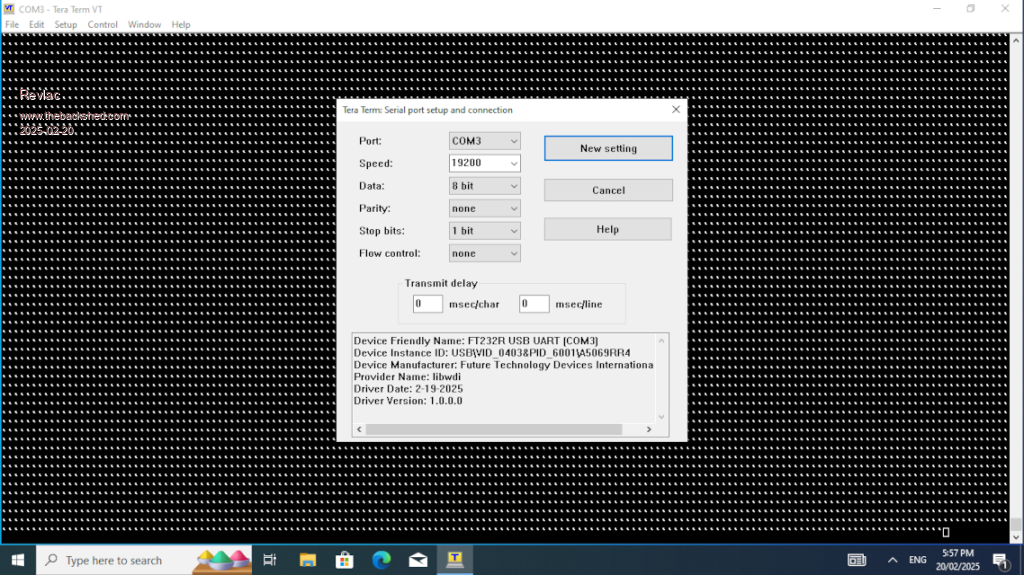The image size is (1024, 575).
Task: Show hidden system tray icons
Action: tap(892, 560)
